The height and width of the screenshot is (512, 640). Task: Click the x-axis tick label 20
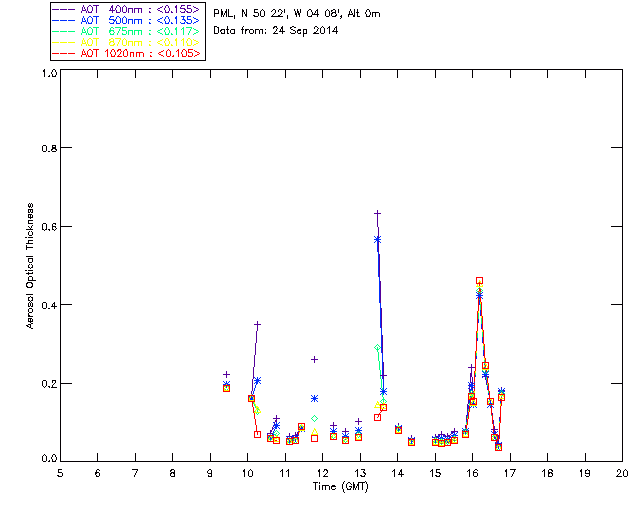click(x=622, y=473)
